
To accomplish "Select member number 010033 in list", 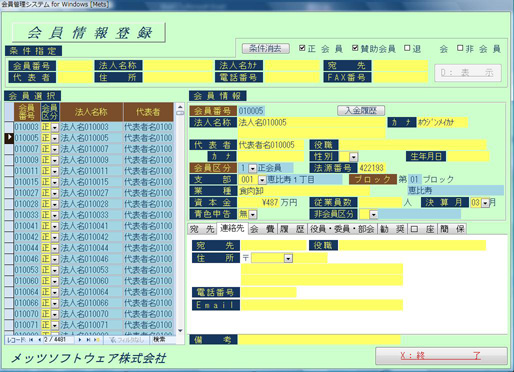I will 27,215.
